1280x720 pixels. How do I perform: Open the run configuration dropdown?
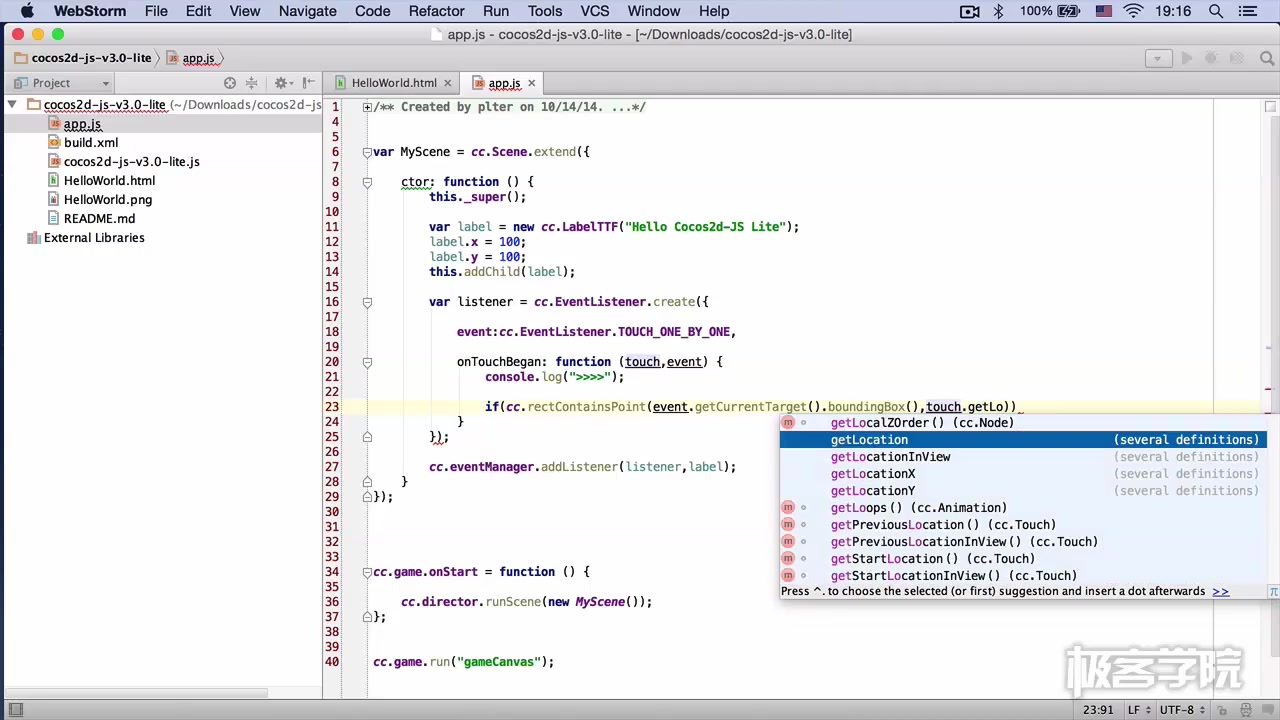(x=1158, y=58)
